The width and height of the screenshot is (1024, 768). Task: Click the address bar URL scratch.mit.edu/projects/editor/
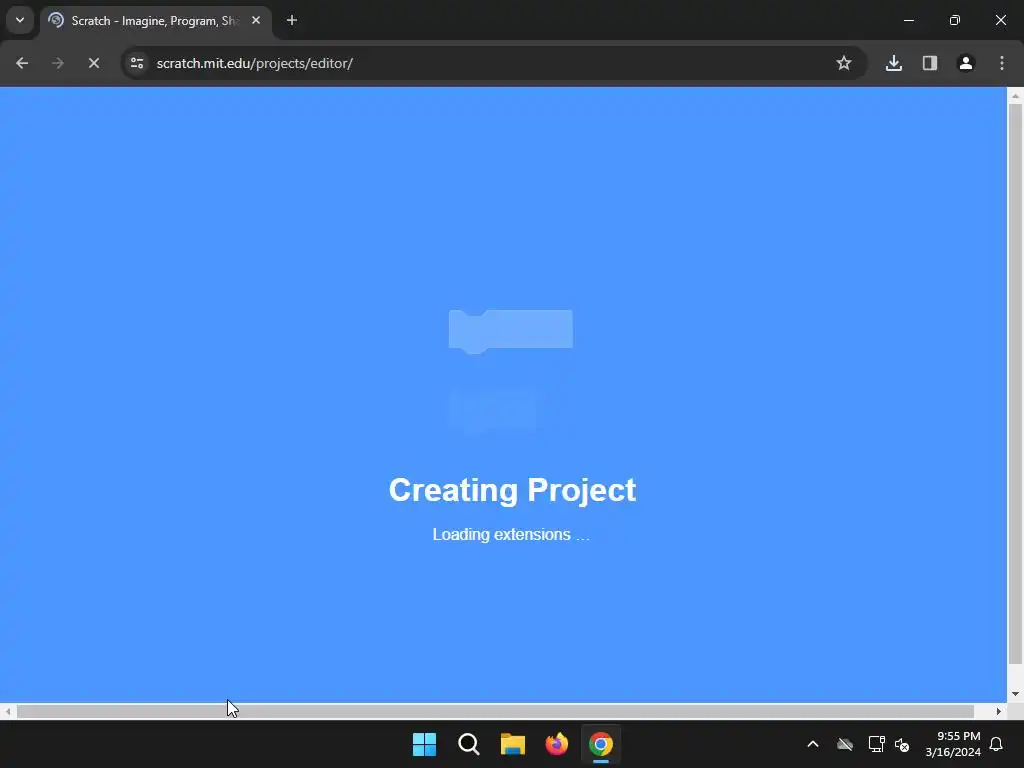coord(255,63)
